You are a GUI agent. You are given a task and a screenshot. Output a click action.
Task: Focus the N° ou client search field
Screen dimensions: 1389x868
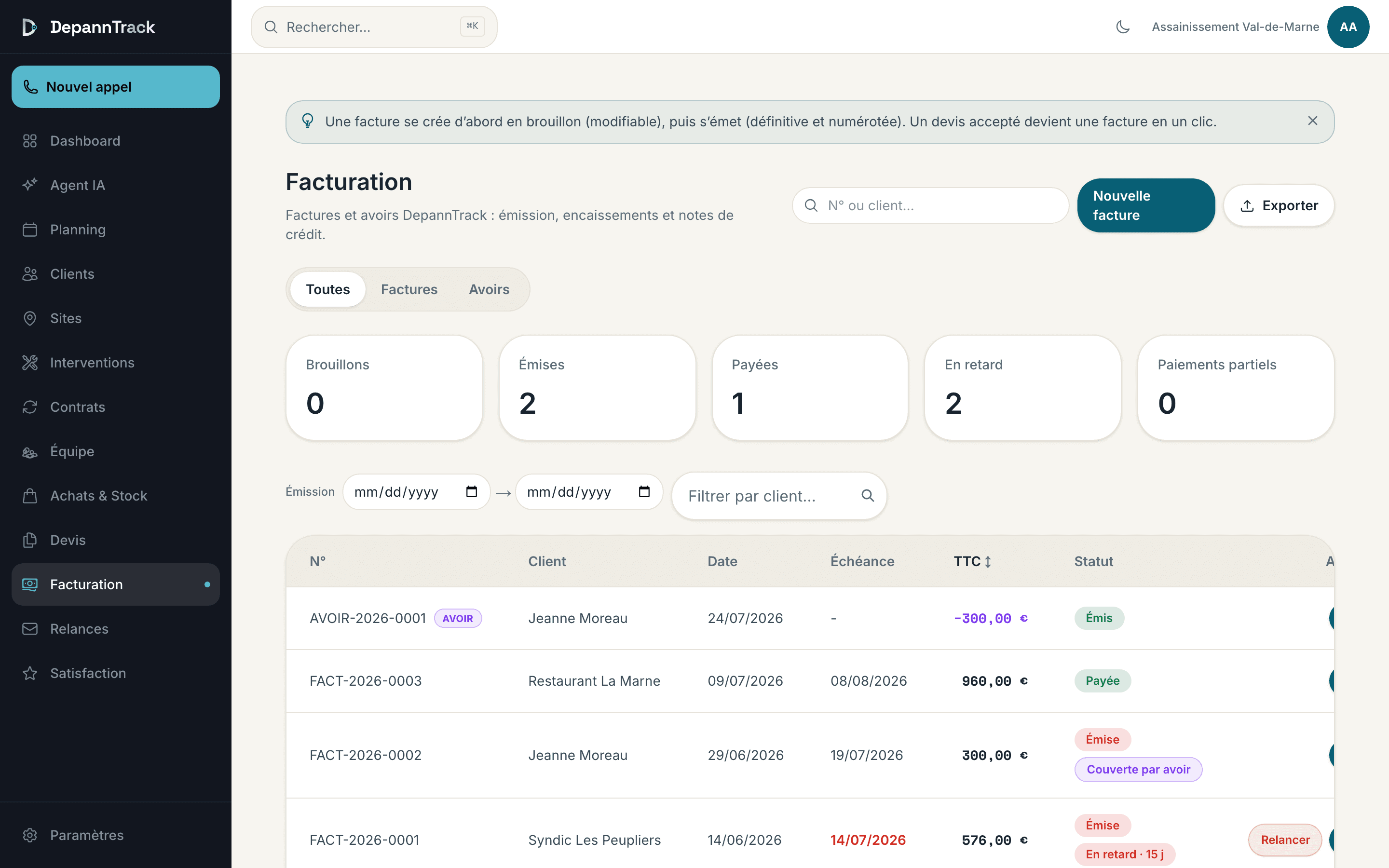(930, 205)
